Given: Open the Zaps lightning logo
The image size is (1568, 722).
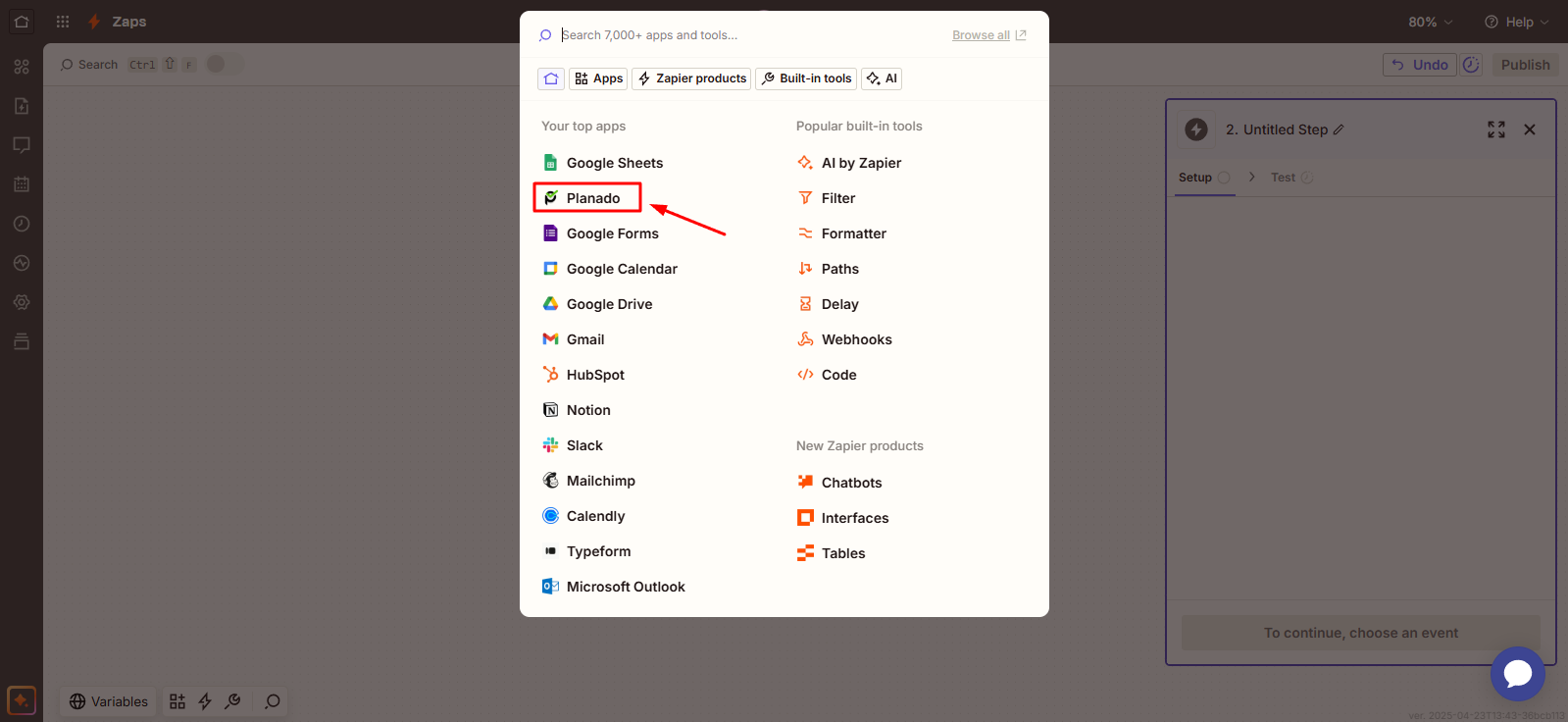Looking at the screenshot, I should [x=94, y=22].
